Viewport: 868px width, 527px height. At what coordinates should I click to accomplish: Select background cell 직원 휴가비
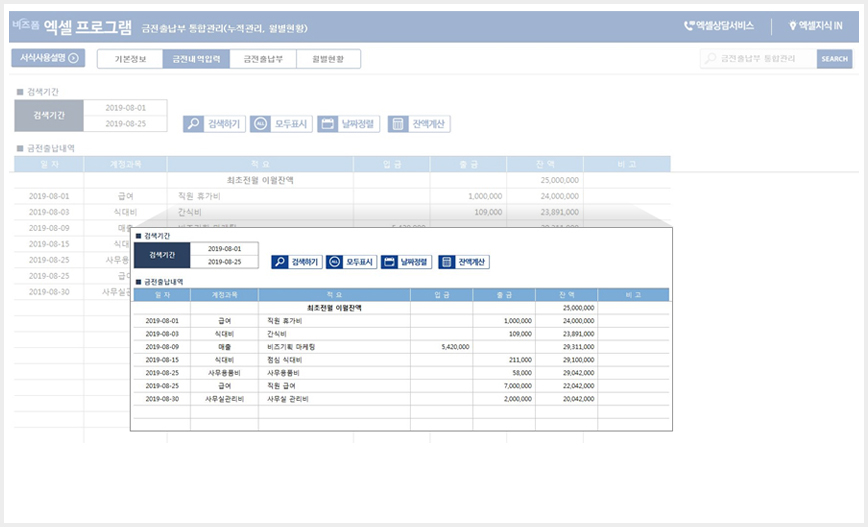[260, 197]
